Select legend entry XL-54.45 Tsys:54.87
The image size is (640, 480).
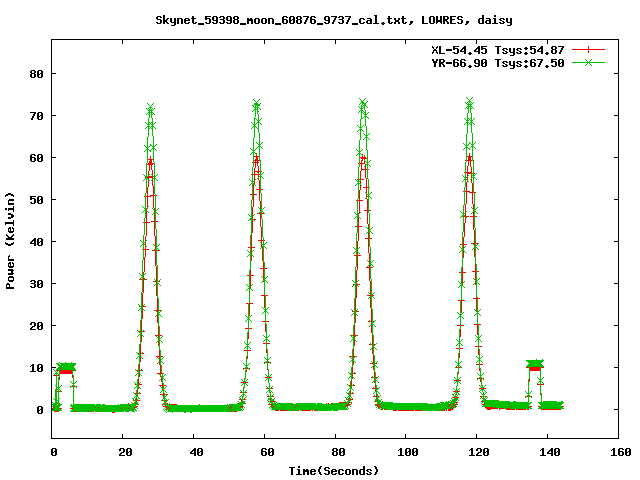[498, 50]
